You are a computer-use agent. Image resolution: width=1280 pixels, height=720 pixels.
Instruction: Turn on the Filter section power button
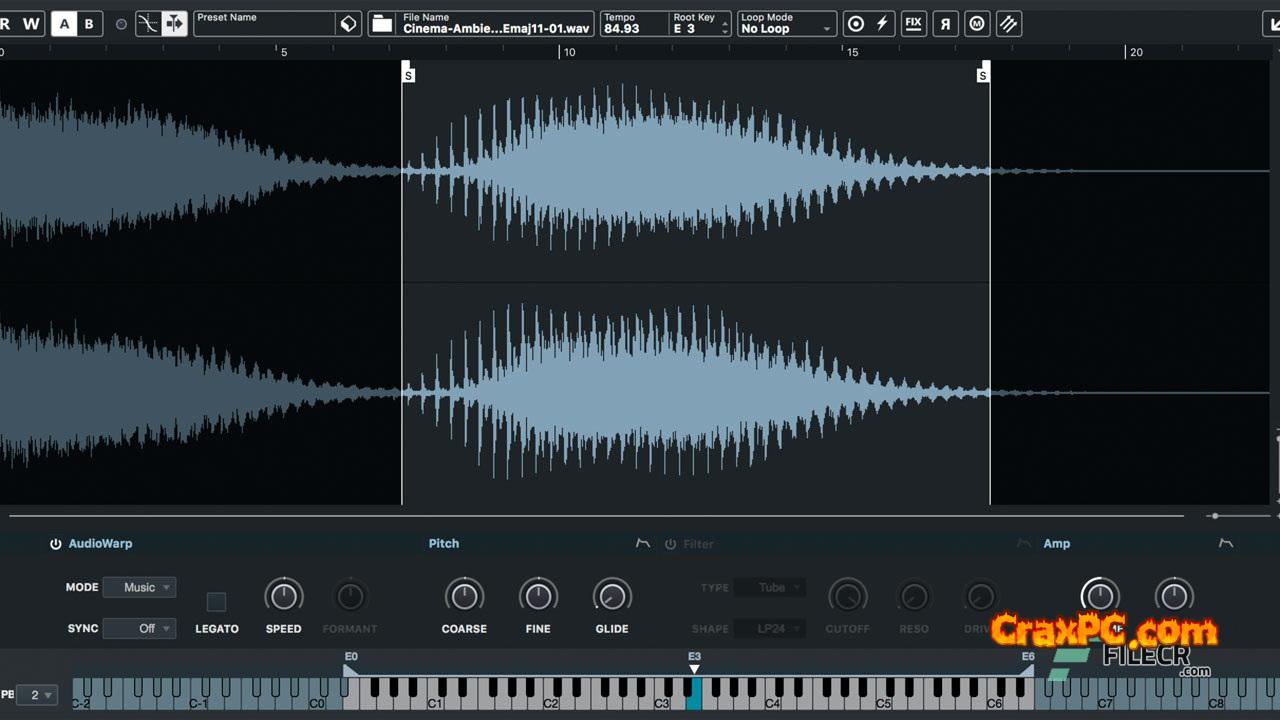pos(671,544)
